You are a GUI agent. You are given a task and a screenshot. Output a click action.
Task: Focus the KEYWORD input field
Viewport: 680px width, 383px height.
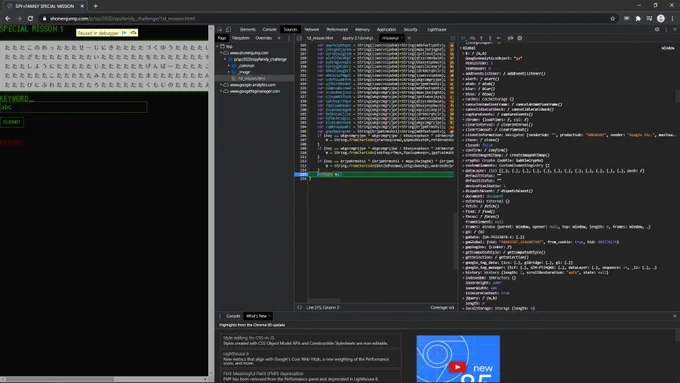click(73, 107)
